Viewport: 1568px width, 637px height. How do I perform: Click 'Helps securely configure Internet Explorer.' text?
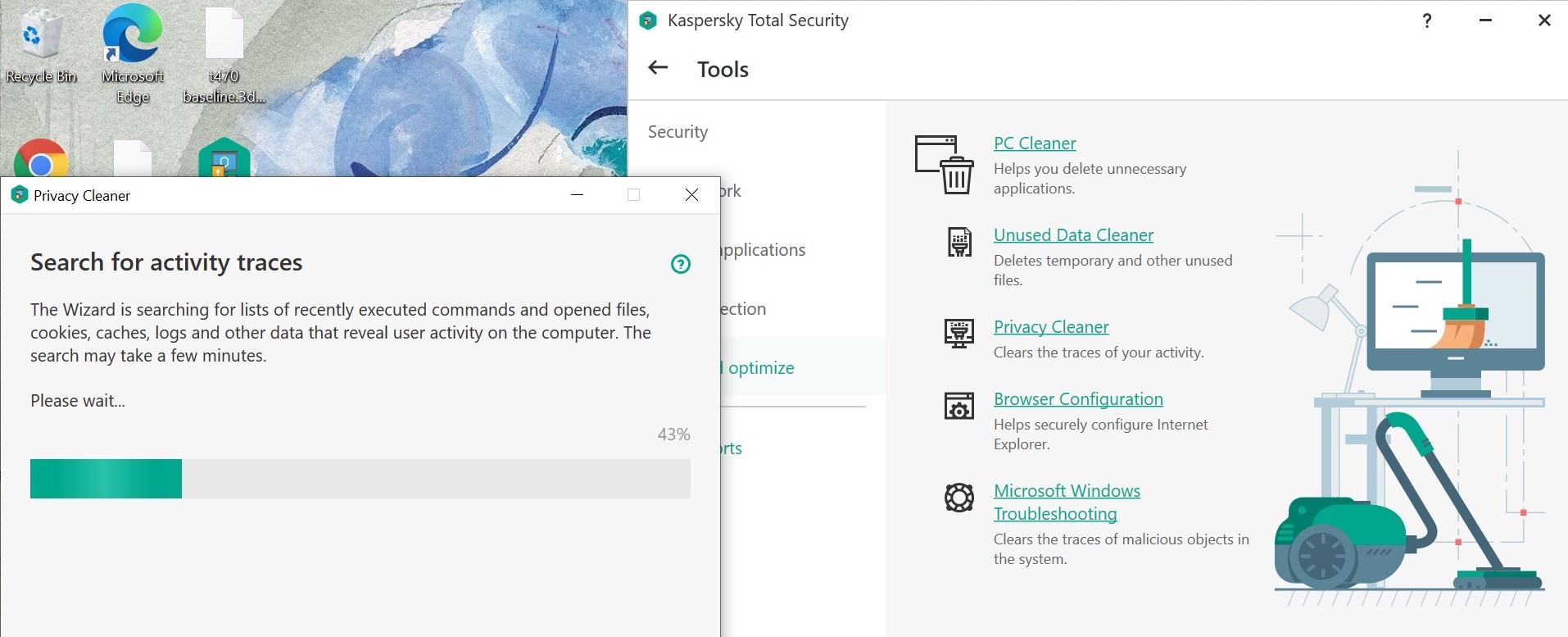[1100, 435]
